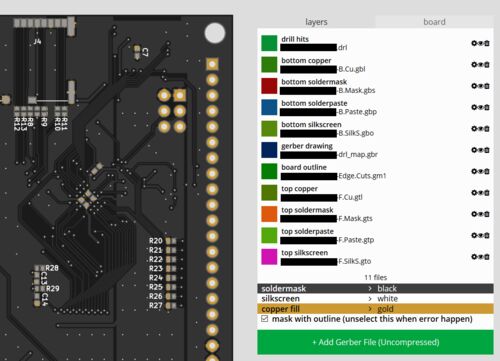Open gear settings for bottom soldermask layer

474,86
